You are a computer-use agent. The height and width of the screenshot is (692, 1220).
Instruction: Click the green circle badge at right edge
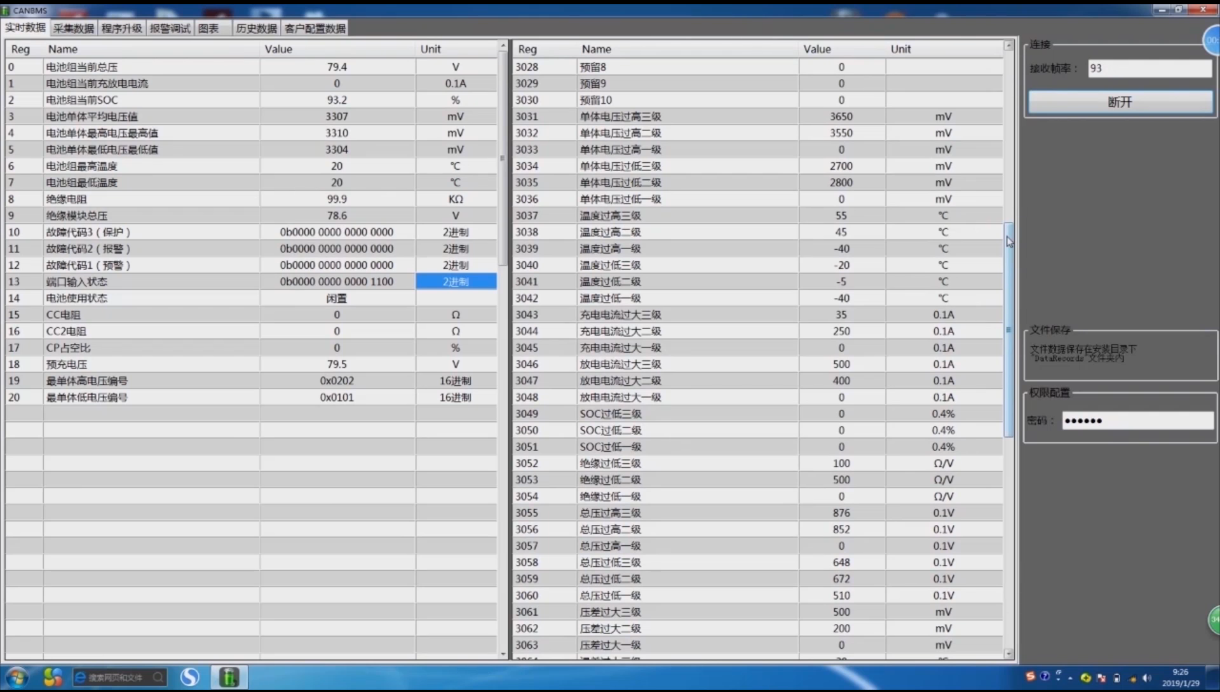(1213, 620)
